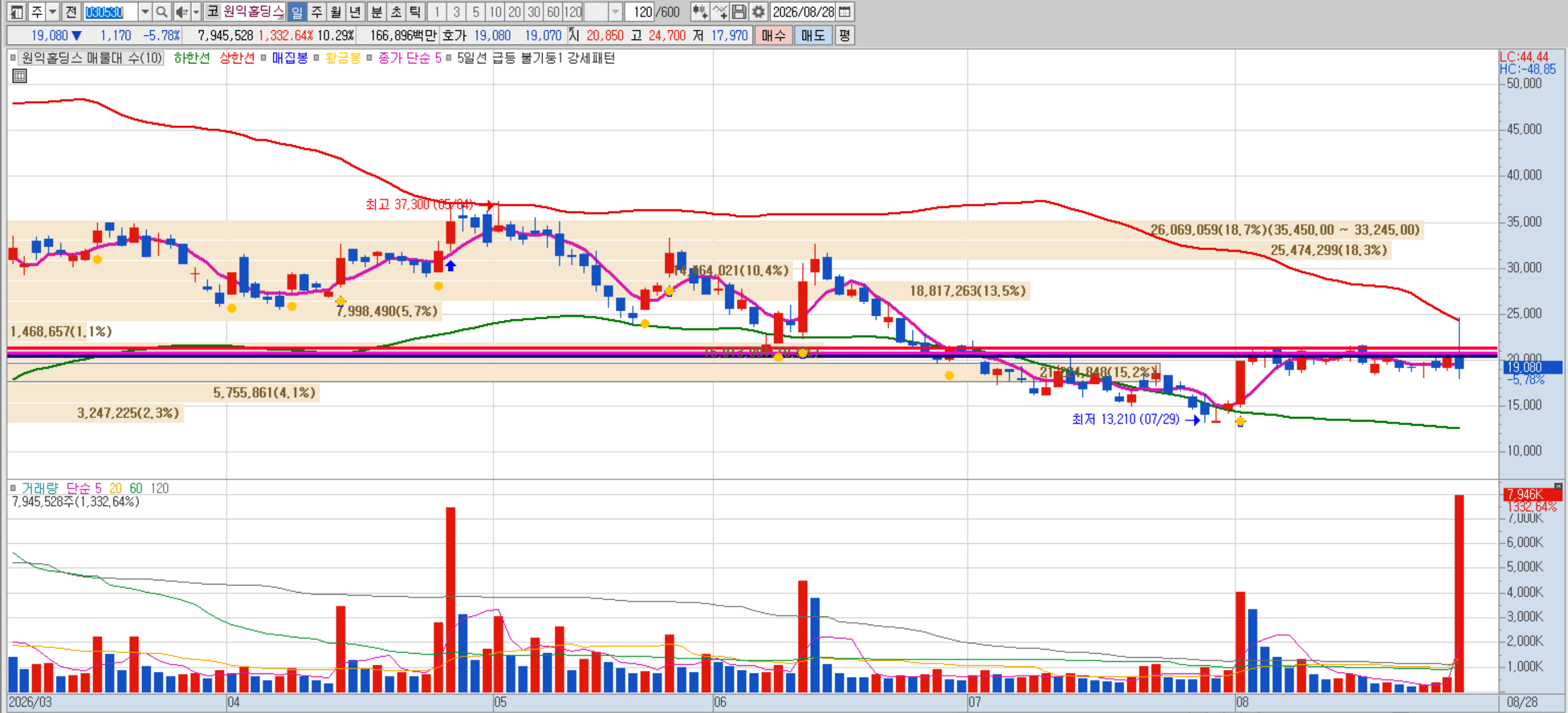Click the volume moving average 20 label
The image size is (1568, 713).
tap(116, 489)
